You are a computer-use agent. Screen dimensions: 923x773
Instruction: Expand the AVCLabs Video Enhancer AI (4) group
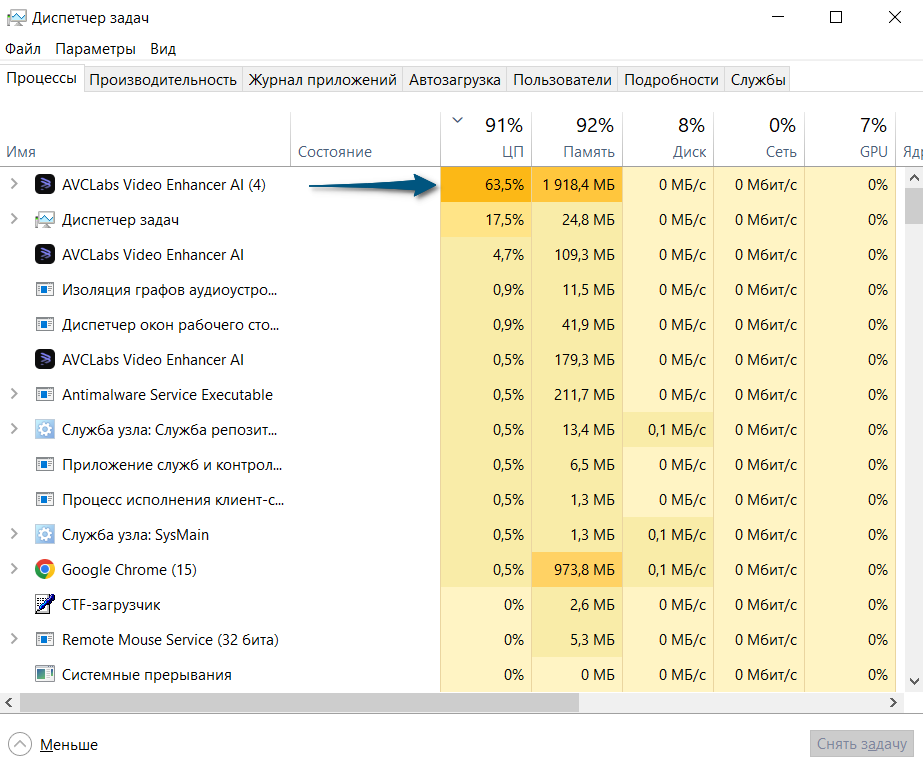click(x=14, y=184)
